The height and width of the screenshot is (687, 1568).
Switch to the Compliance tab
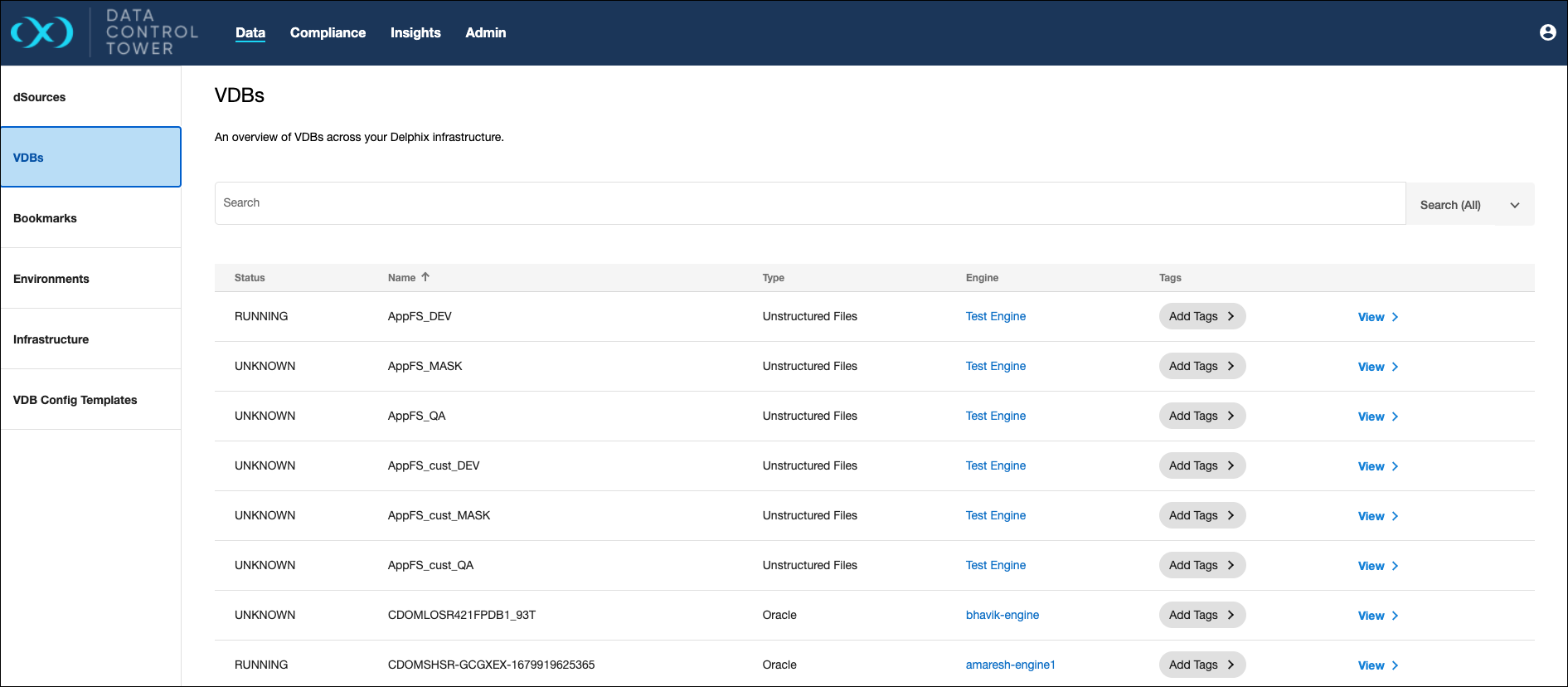tap(328, 32)
